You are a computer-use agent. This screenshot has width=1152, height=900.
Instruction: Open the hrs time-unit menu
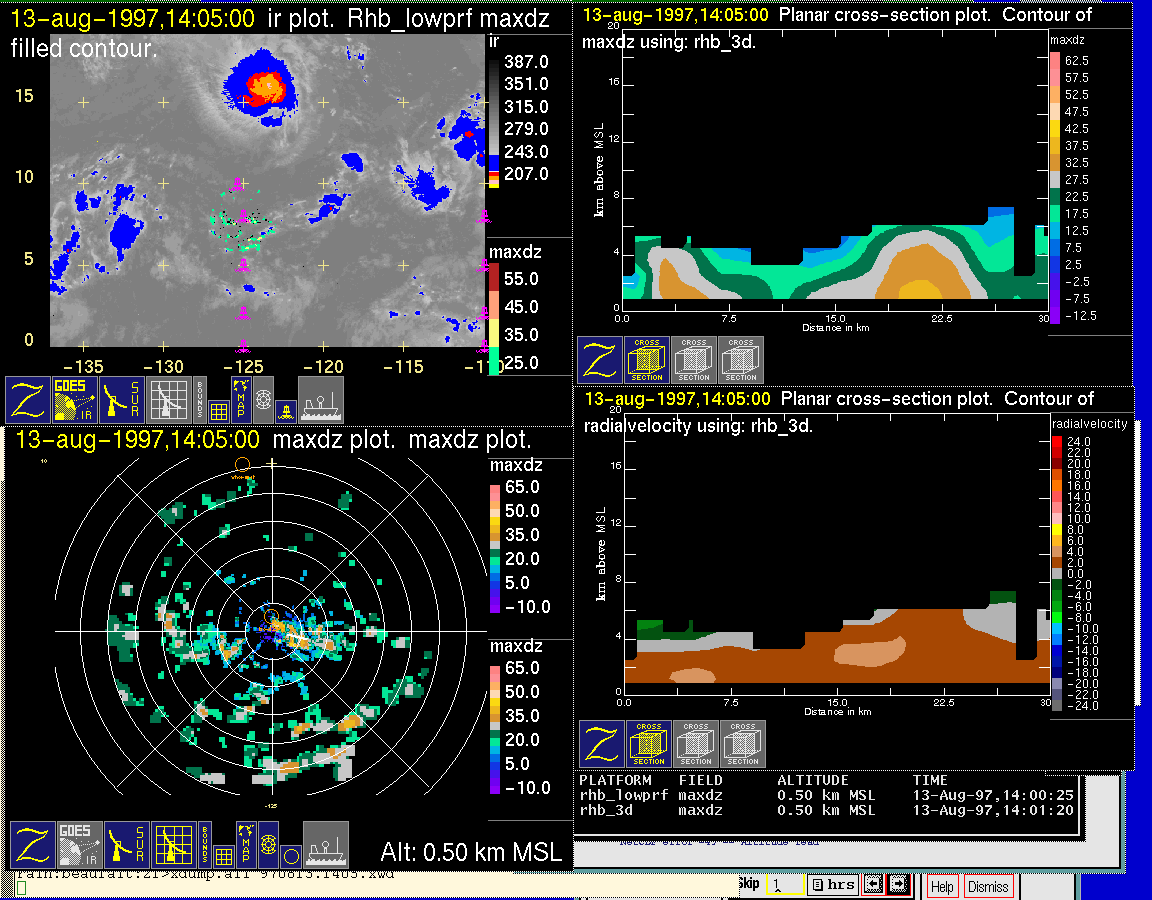832,885
